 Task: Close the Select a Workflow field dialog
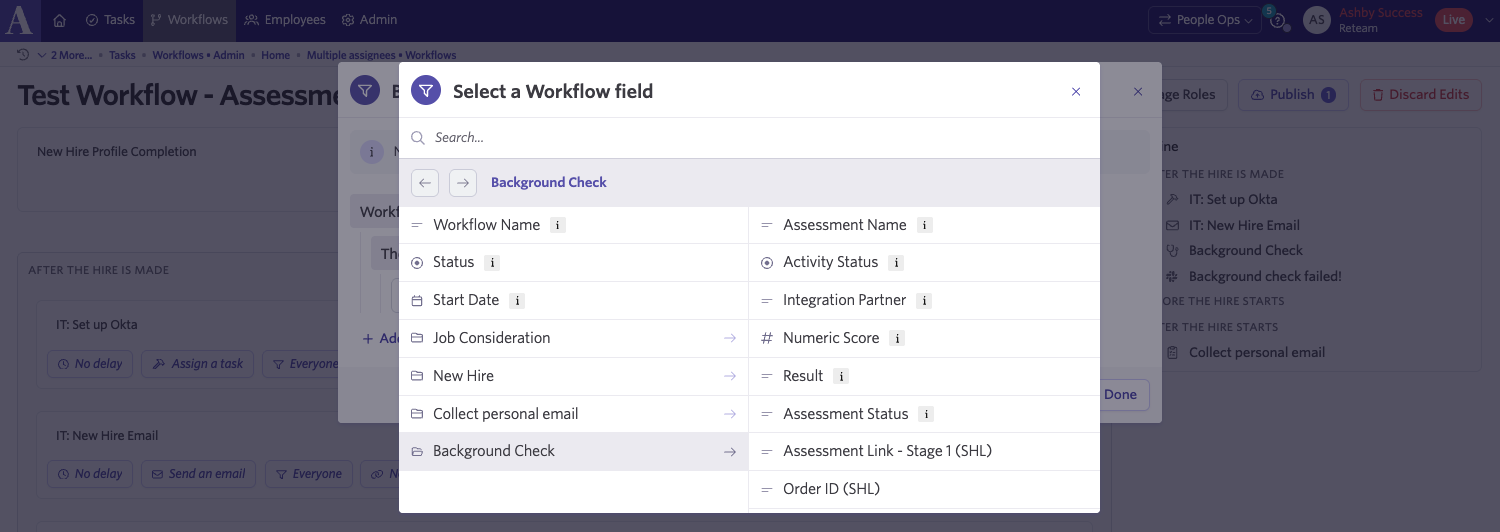(x=1076, y=91)
